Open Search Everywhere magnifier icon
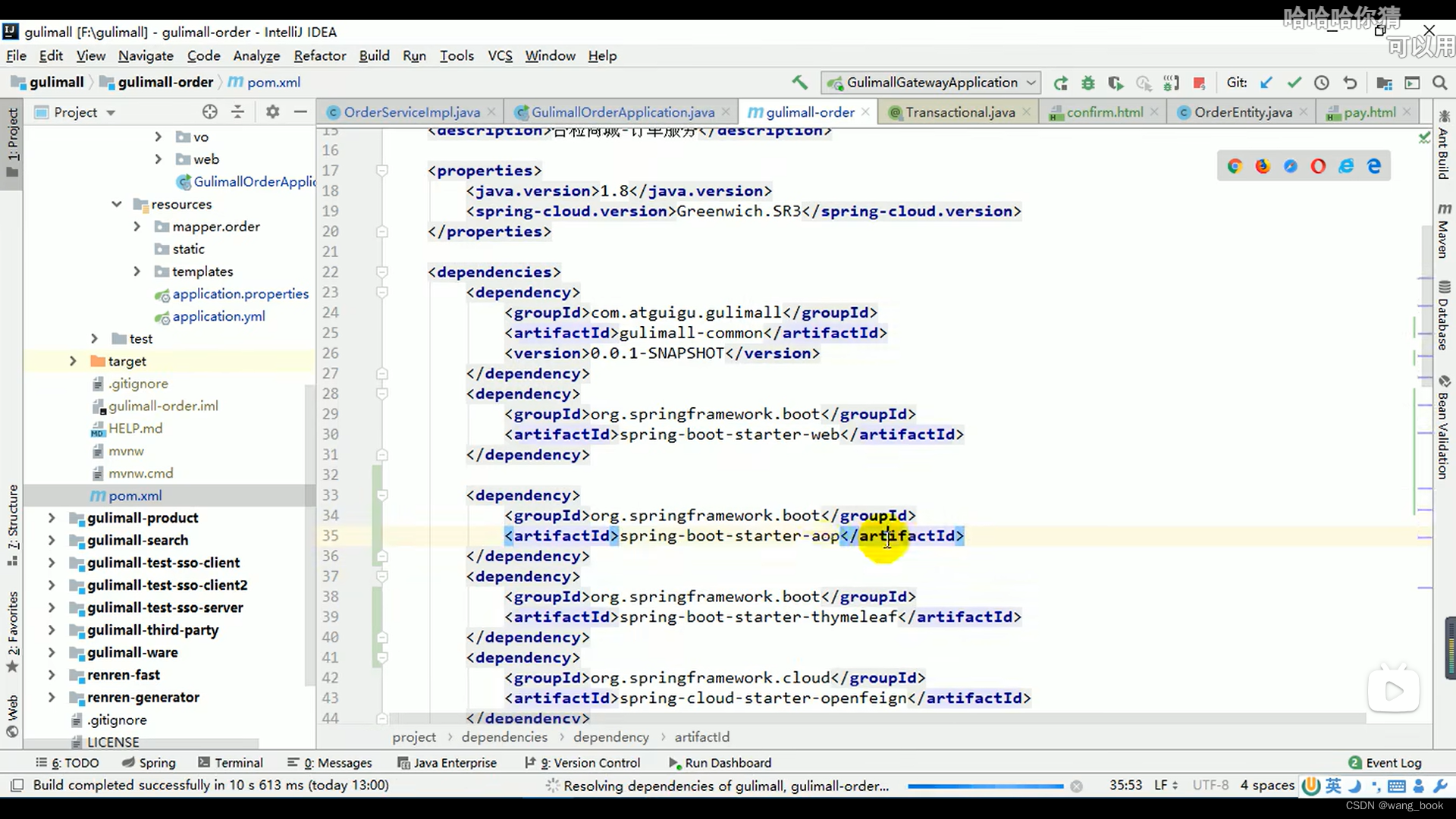1456x819 pixels. click(x=1439, y=83)
